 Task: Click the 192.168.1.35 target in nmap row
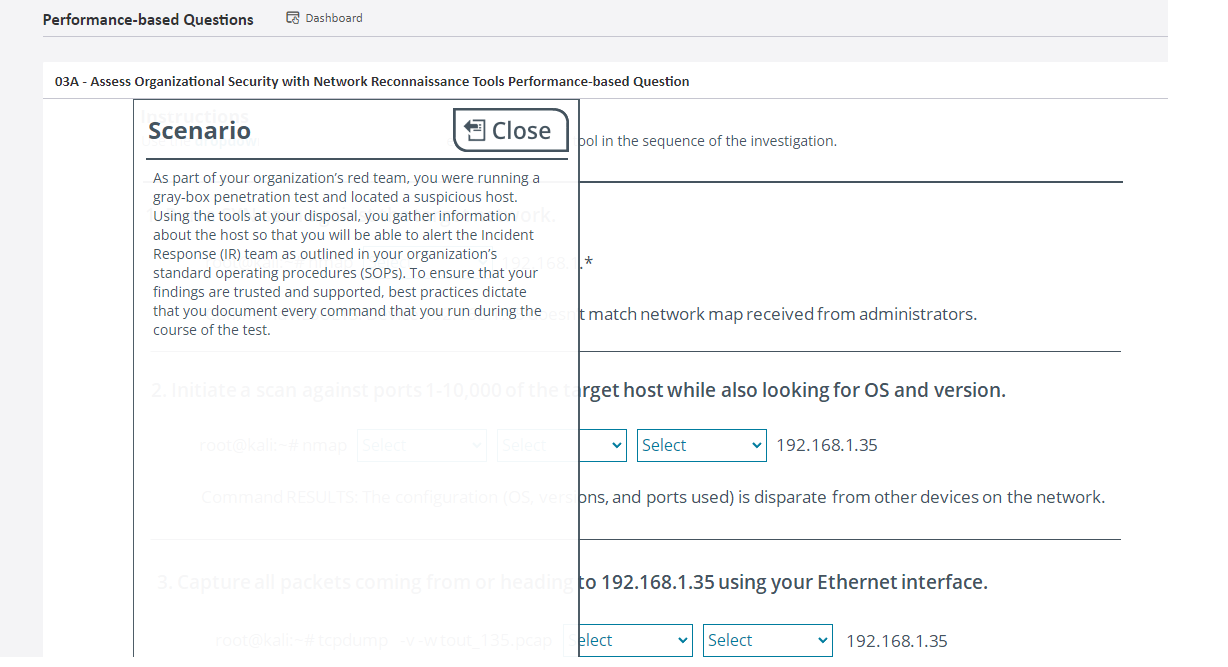click(x=827, y=446)
